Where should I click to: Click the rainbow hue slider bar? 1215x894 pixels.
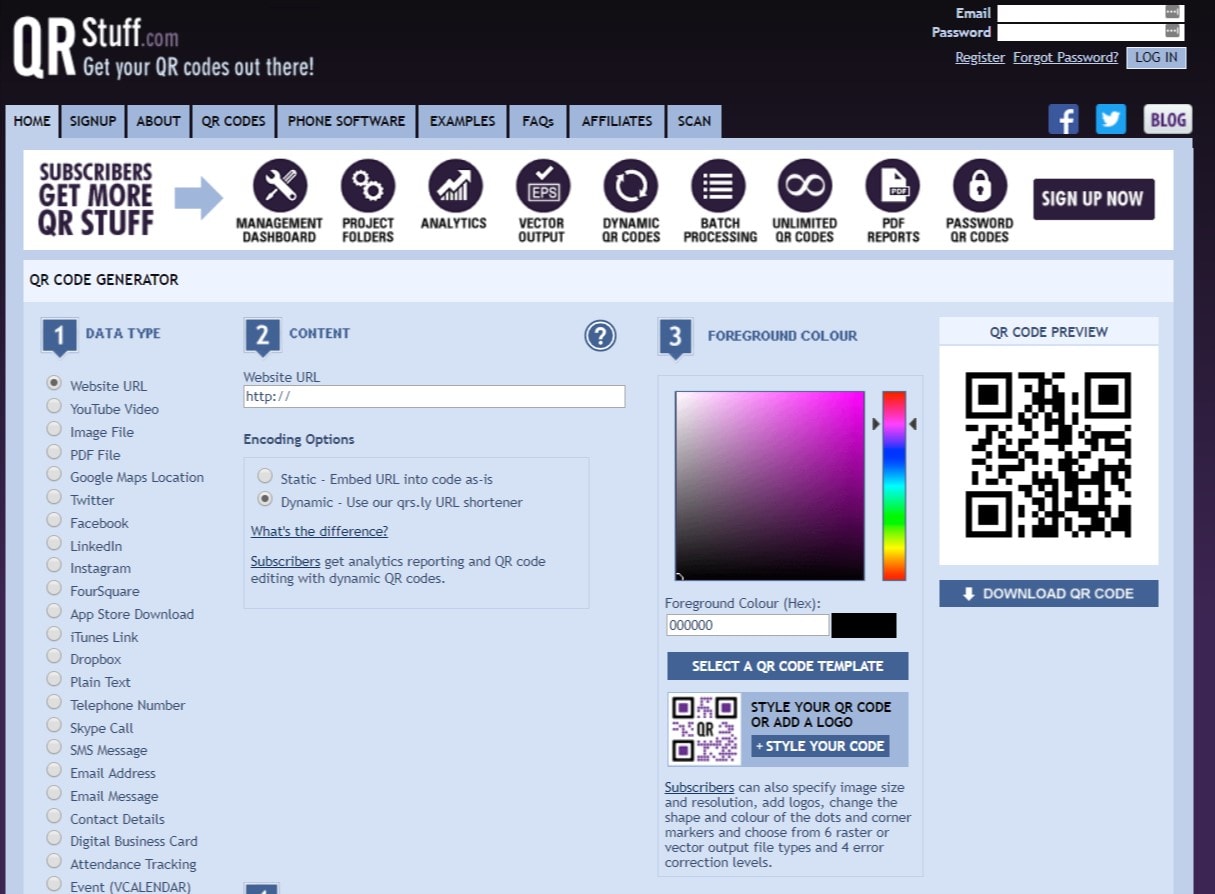pos(894,486)
